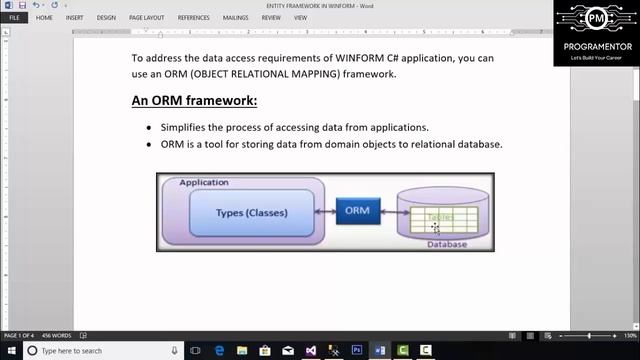
Task: Click the blue ORM box in the diagram
Action: tap(358, 211)
